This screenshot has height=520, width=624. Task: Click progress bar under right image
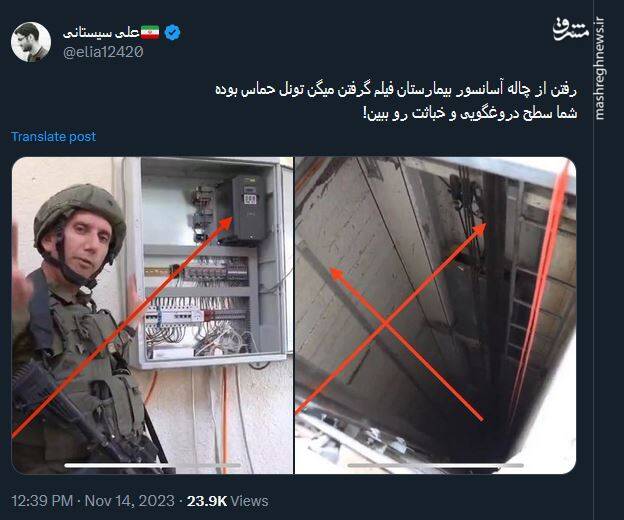[x=435, y=465]
